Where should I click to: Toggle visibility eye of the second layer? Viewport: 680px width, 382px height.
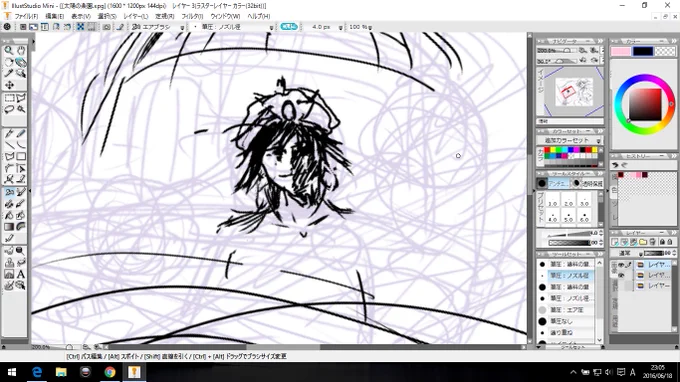tap(621, 275)
